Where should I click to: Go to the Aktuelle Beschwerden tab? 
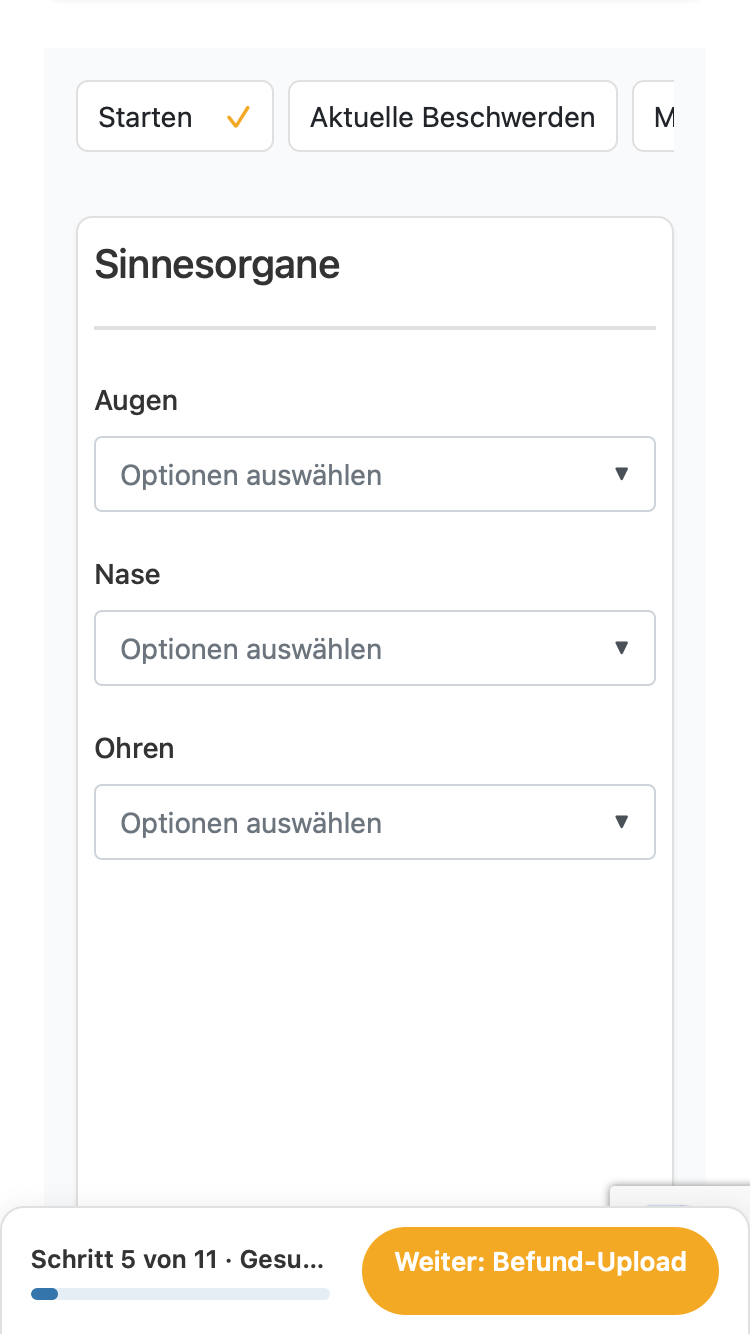tap(453, 116)
